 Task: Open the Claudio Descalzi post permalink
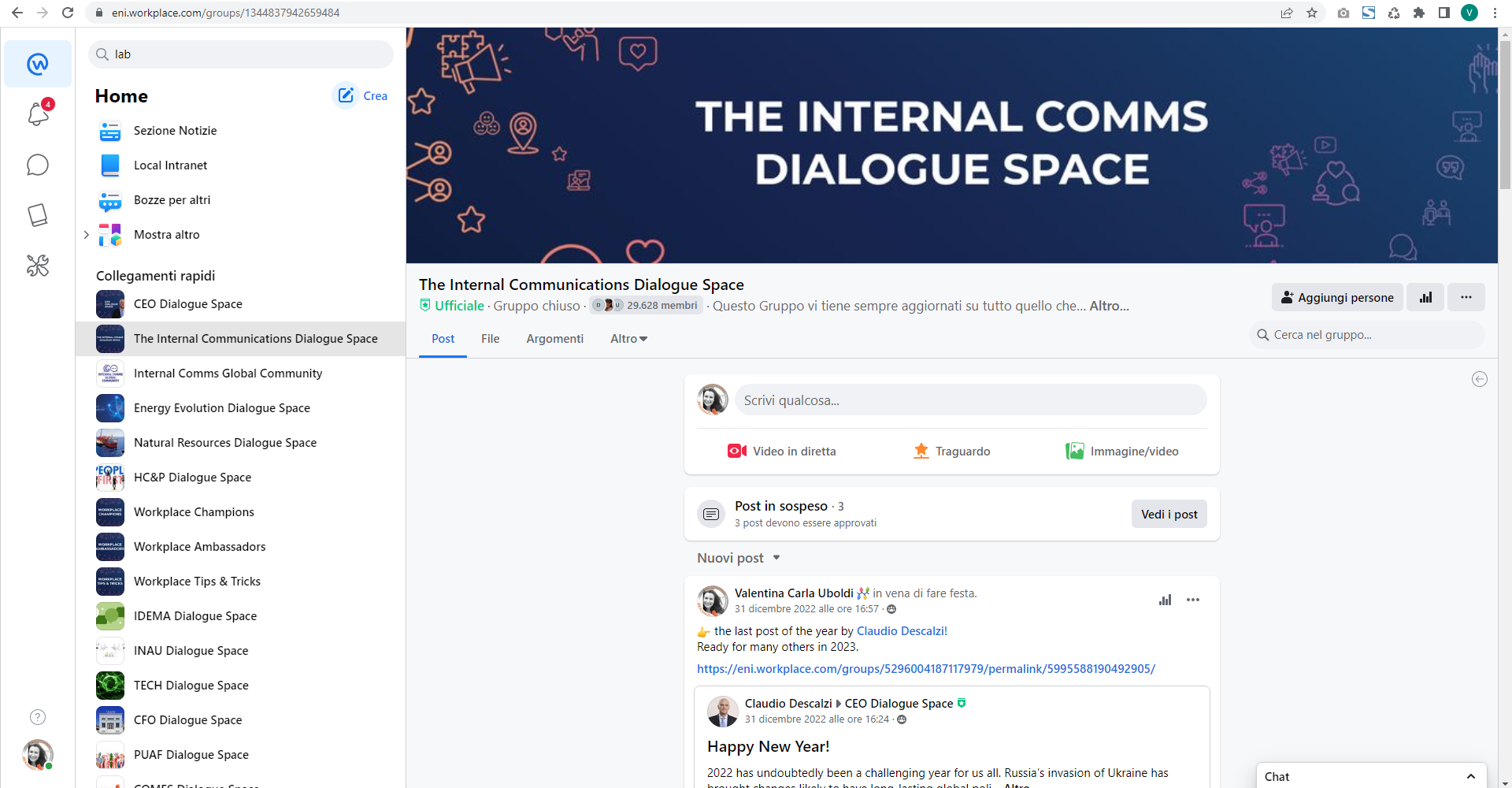click(x=925, y=669)
